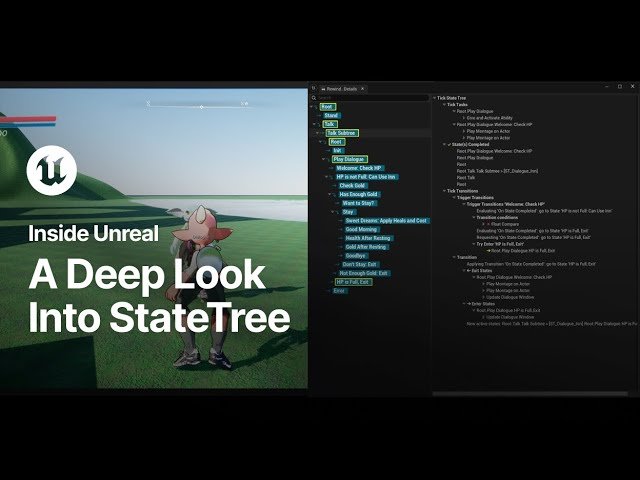Click the icon left of Rewind Details tab

(313, 88)
